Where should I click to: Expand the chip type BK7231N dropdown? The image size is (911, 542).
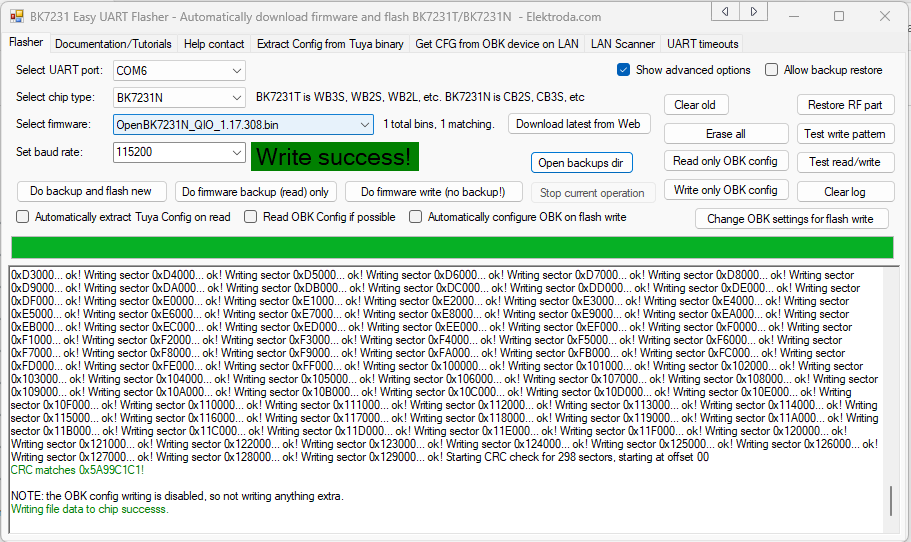[236, 98]
